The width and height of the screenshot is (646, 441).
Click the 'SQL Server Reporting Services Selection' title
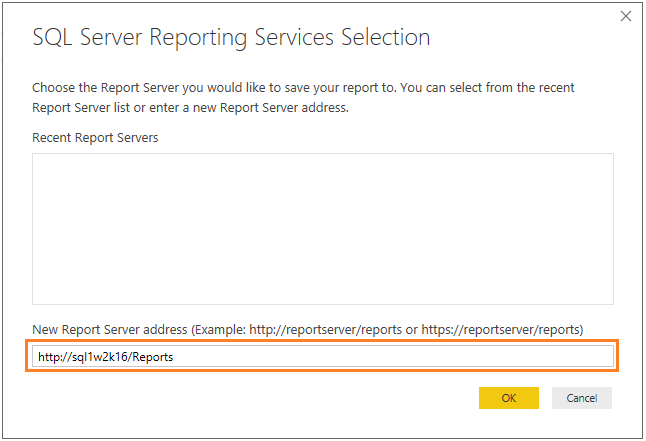pos(231,37)
